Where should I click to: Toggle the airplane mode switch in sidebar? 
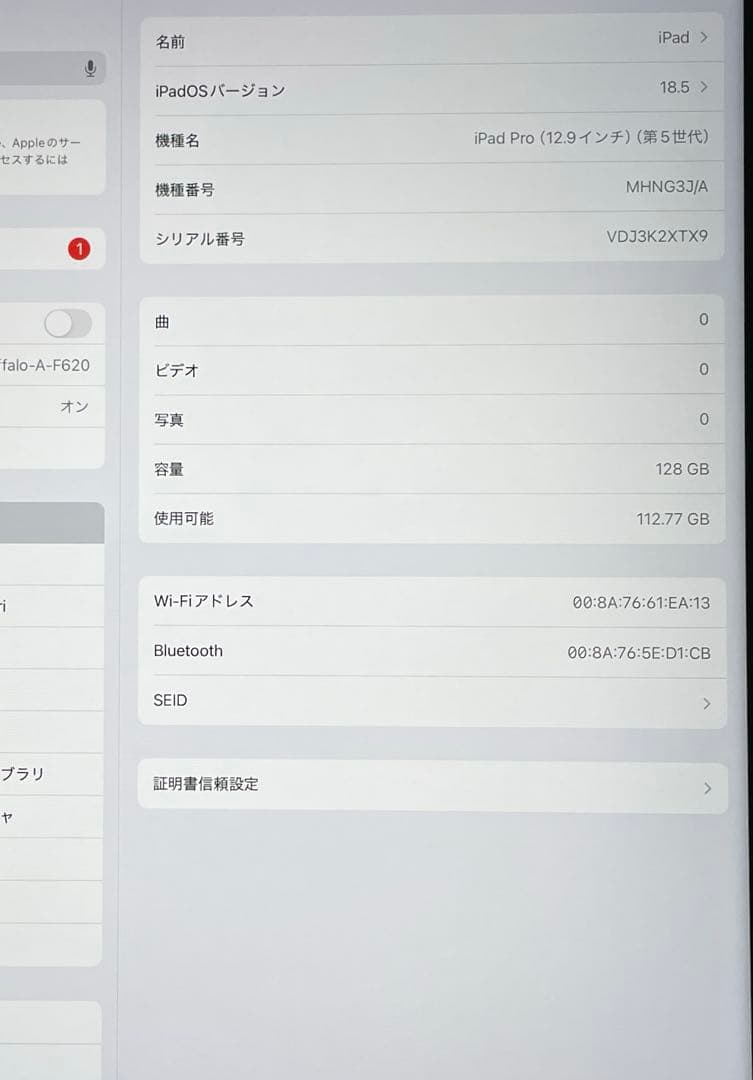point(68,324)
